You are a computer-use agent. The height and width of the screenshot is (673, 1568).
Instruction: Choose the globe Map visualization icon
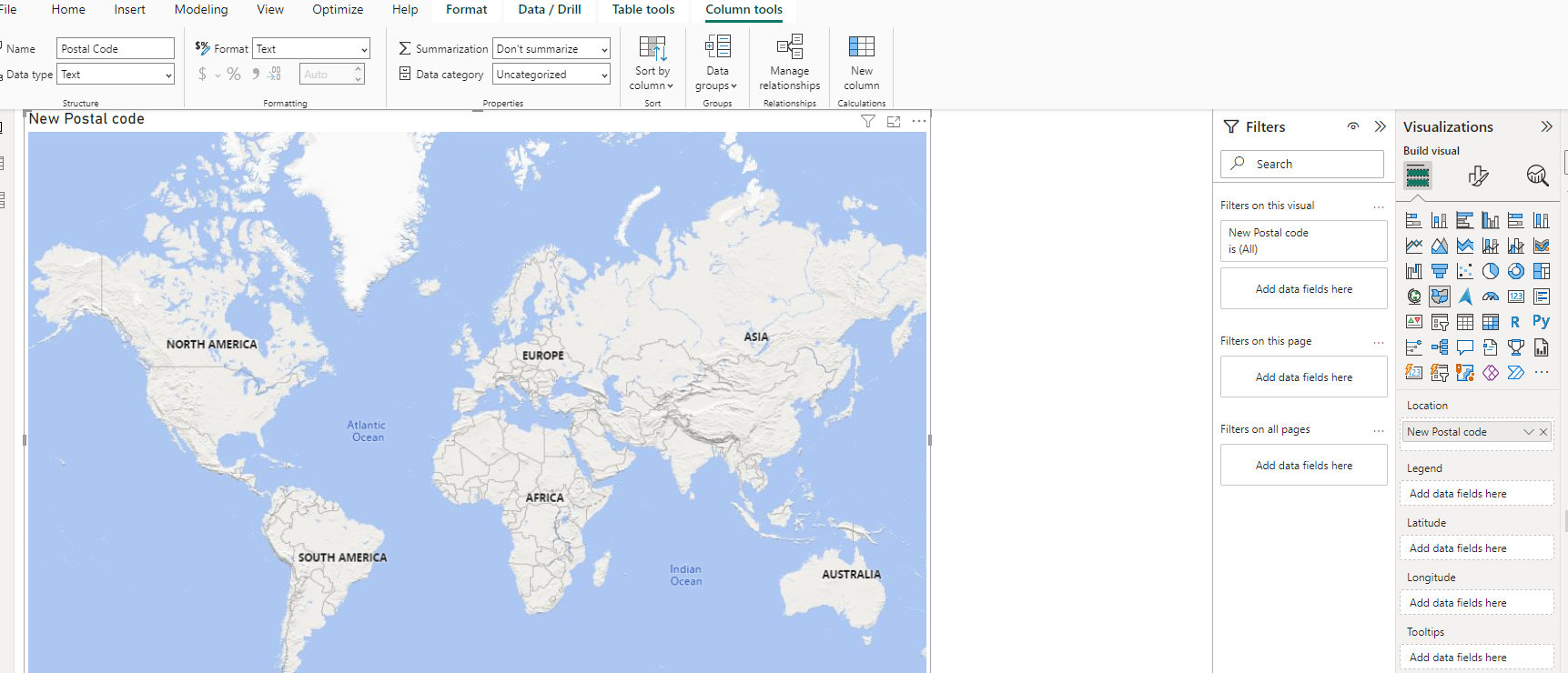click(1413, 296)
